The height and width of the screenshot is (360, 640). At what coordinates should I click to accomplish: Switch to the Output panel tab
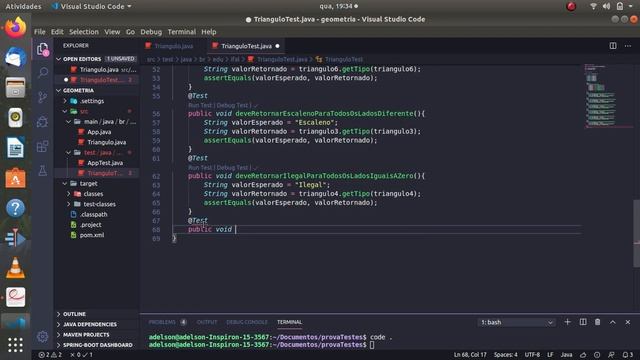(x=207, y=322)
